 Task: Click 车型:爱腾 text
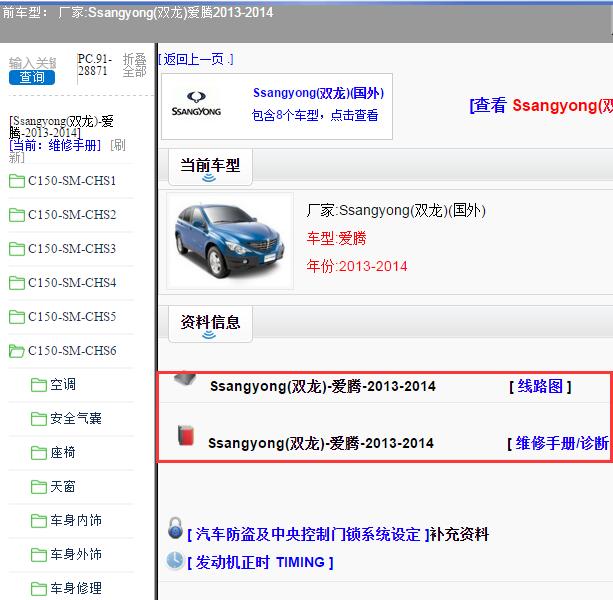point(336,238)
